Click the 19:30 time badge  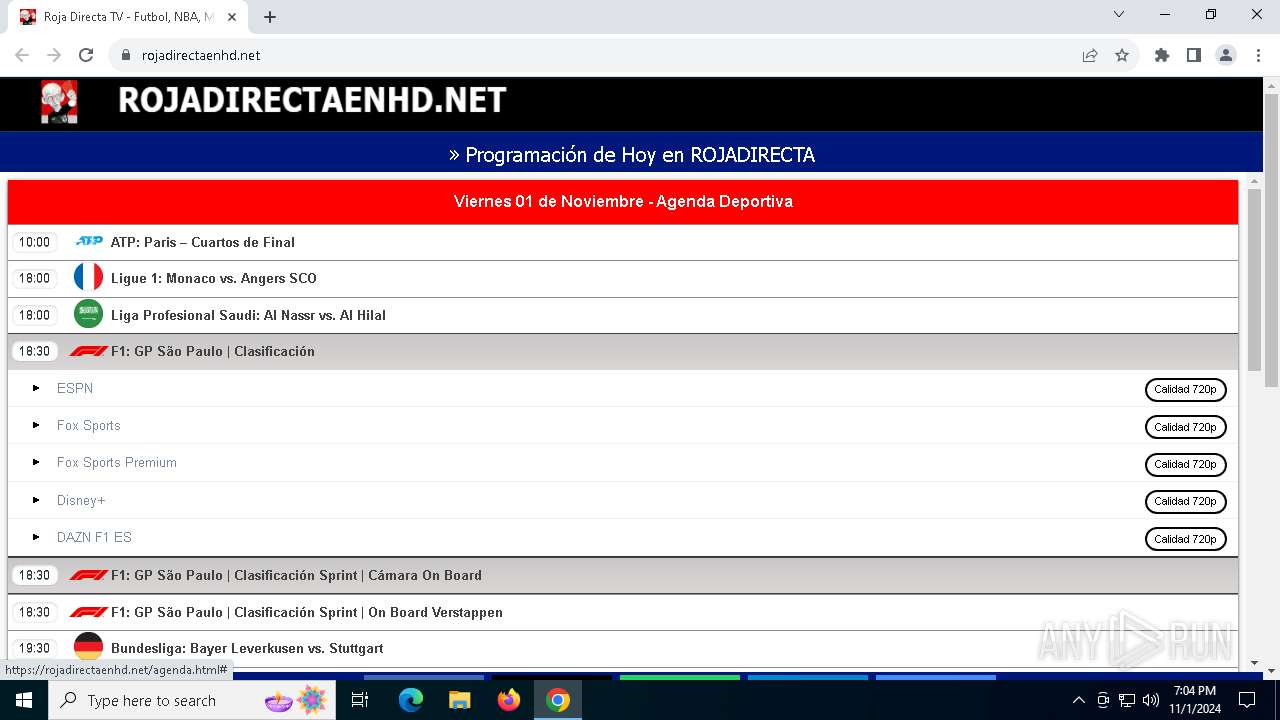pos(35,648)
